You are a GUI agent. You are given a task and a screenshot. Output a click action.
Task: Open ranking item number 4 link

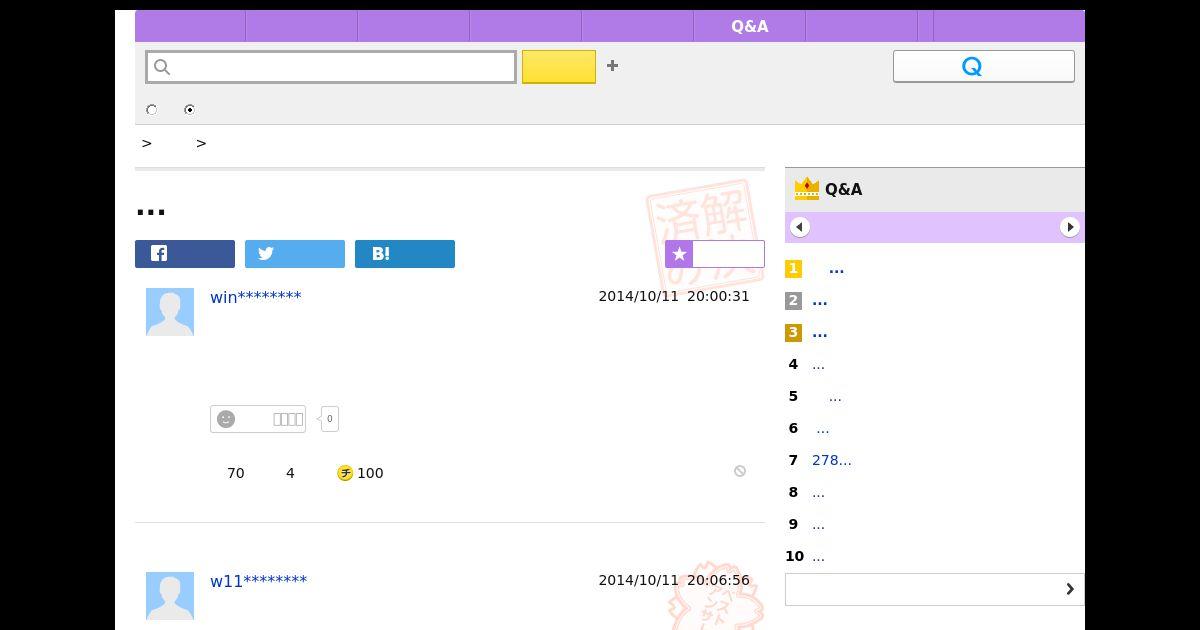click(x=818, y=365)
